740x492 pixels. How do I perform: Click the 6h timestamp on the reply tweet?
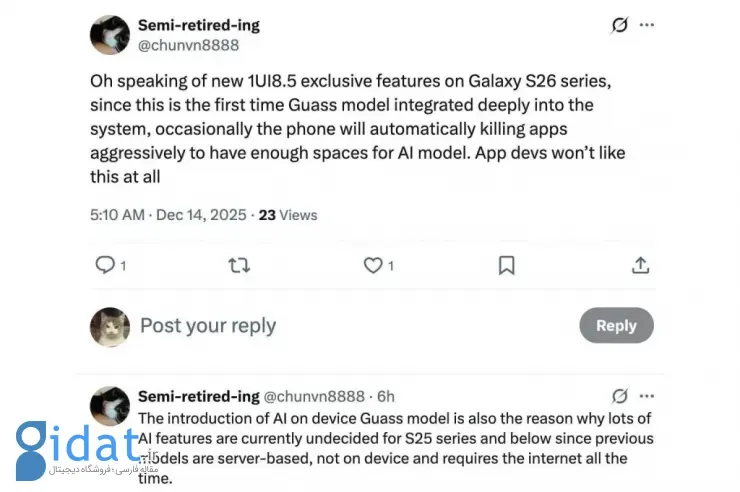386,396
